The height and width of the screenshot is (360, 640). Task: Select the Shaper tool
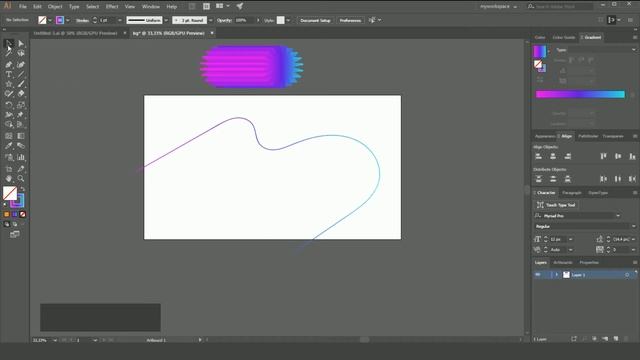[9, 94]
